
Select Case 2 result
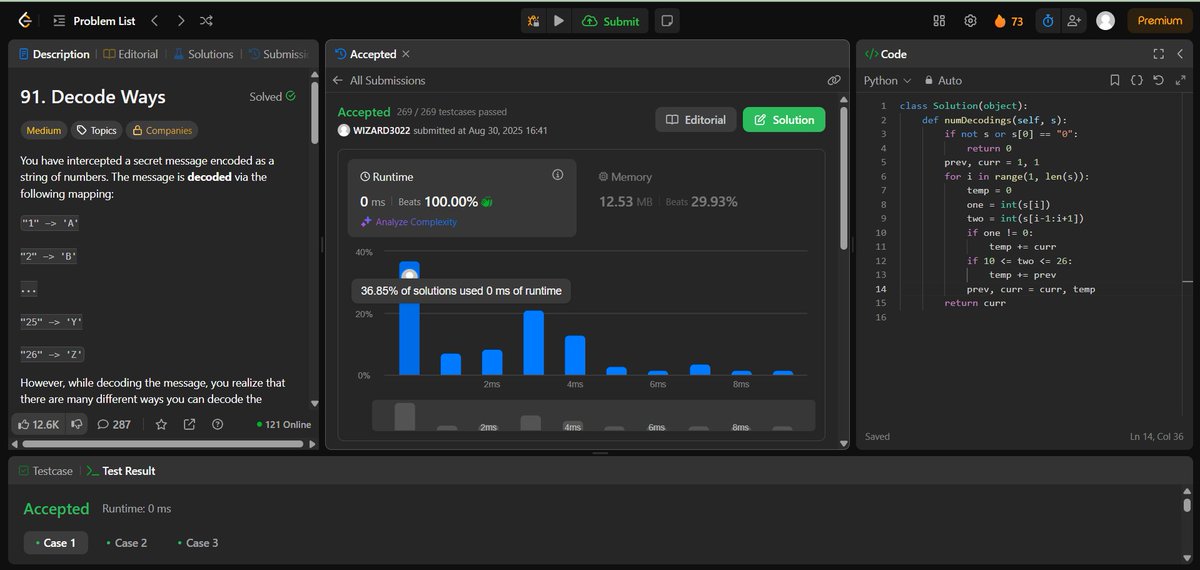coord(126,543)
